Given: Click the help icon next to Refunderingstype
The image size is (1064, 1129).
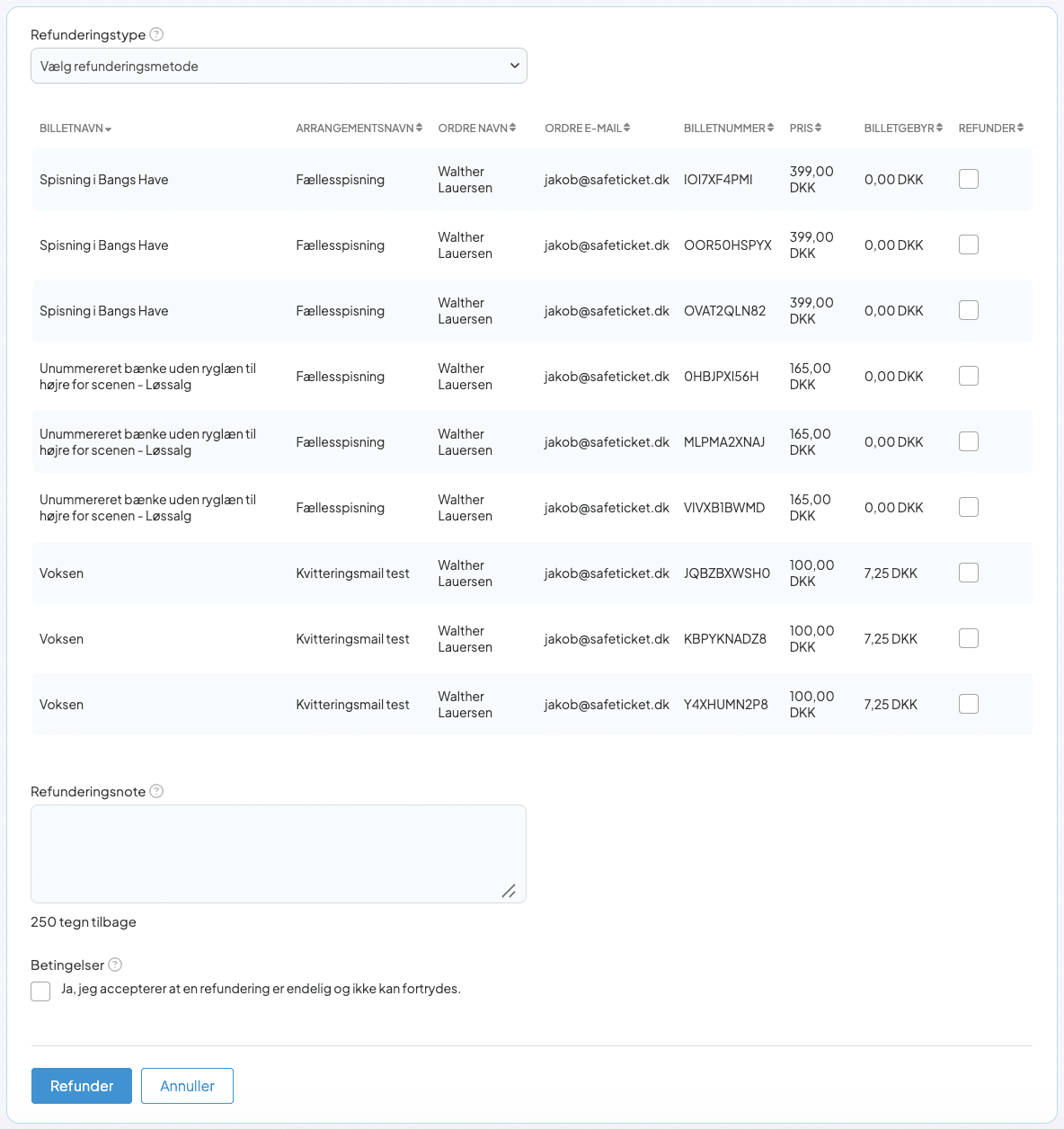Looking at the screenshot, I should (156, 34).
